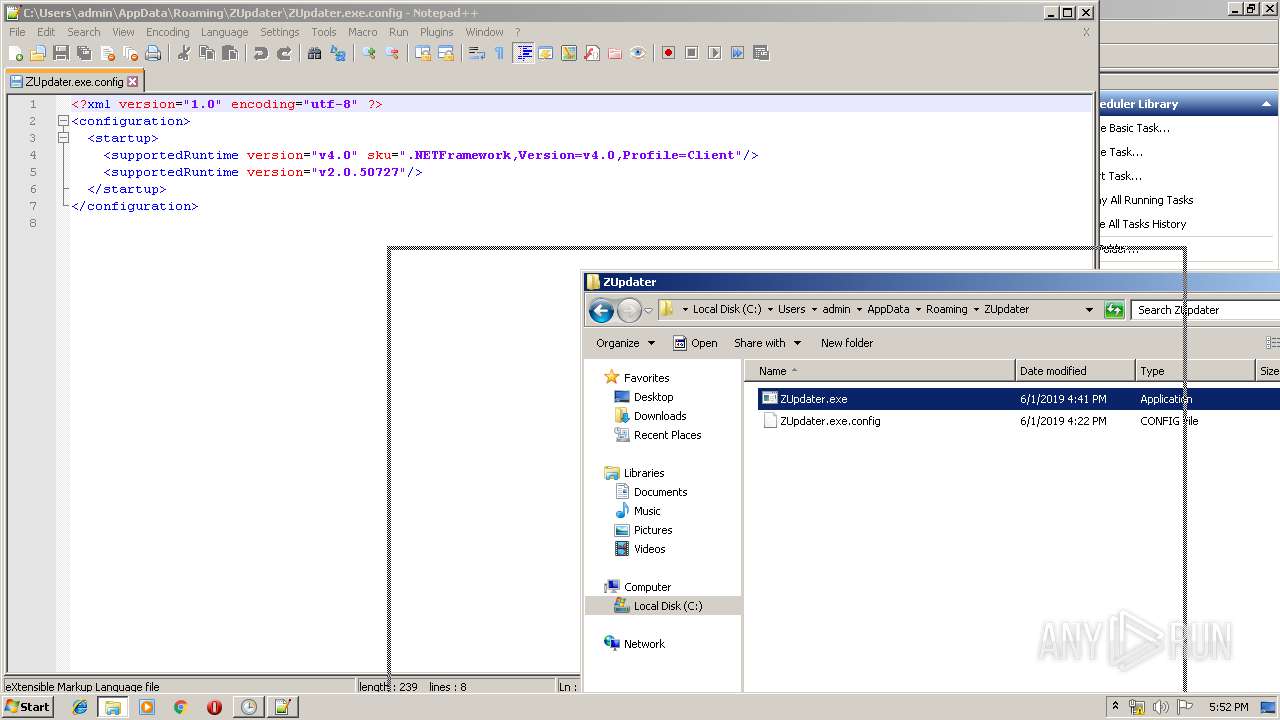Viewport: 1280px width, 720px height.
Task: Click the Save All toolbar icon
Action: point(84,53)
